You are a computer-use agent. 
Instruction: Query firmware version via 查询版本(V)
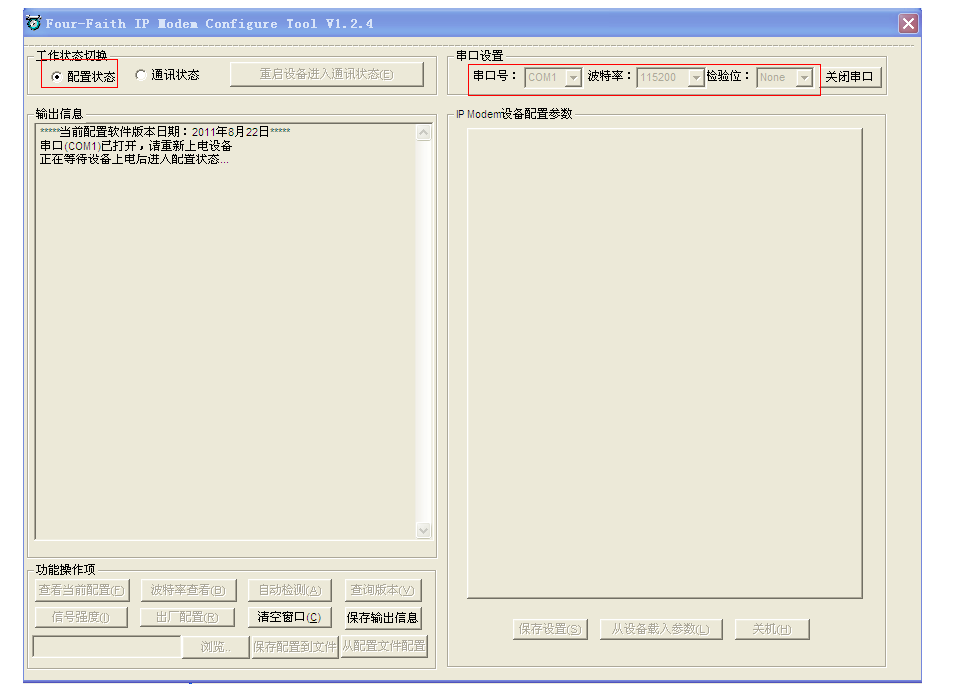coord(381,589)
